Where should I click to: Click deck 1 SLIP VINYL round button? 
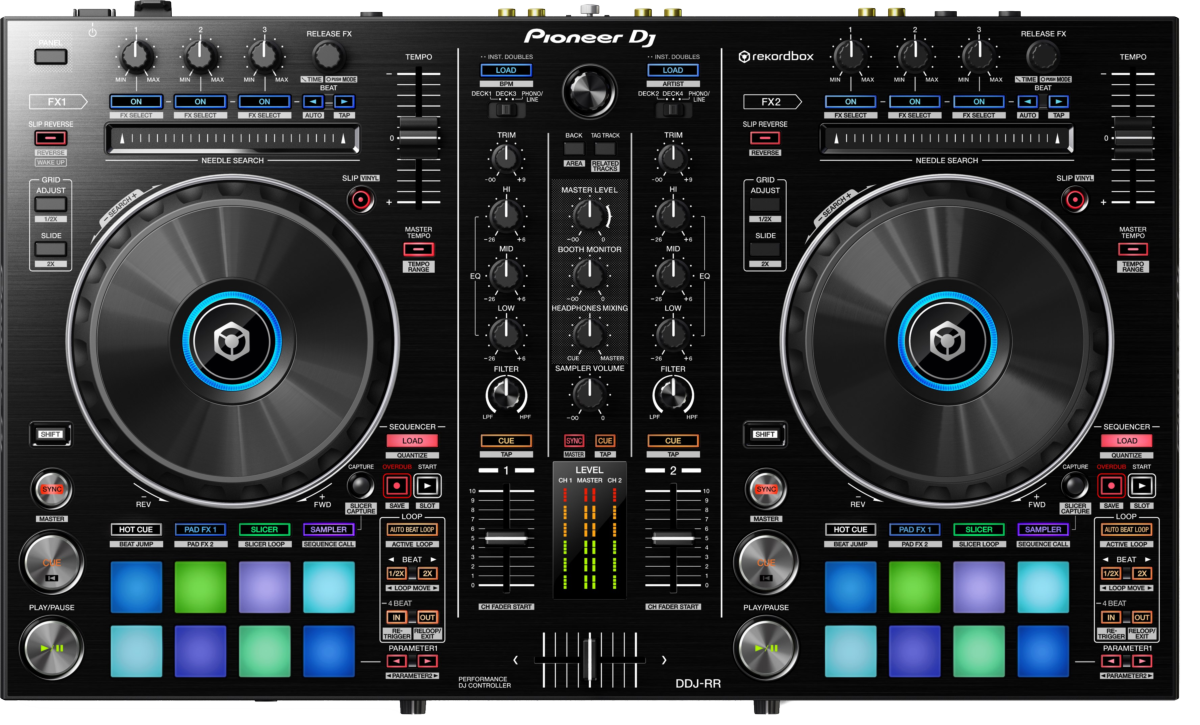(x=361, y=200)
